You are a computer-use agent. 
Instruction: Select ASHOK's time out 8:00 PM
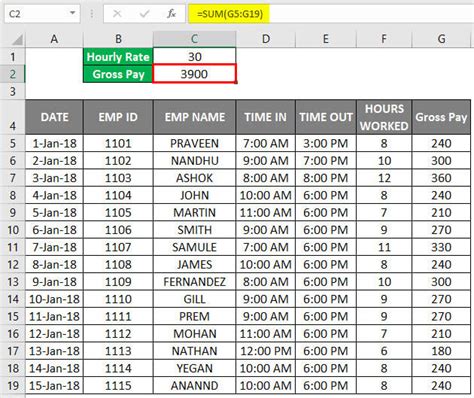tap(326, 178)
